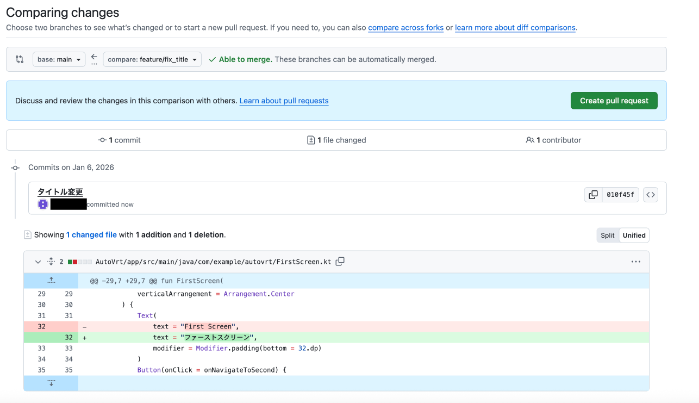This screenshot has width=699, height=403.
Task: Click the Create pull request button
Action: 614,100
